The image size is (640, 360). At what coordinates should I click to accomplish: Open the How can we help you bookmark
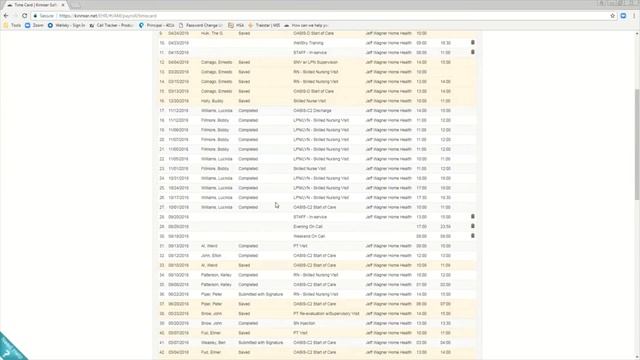306,25
